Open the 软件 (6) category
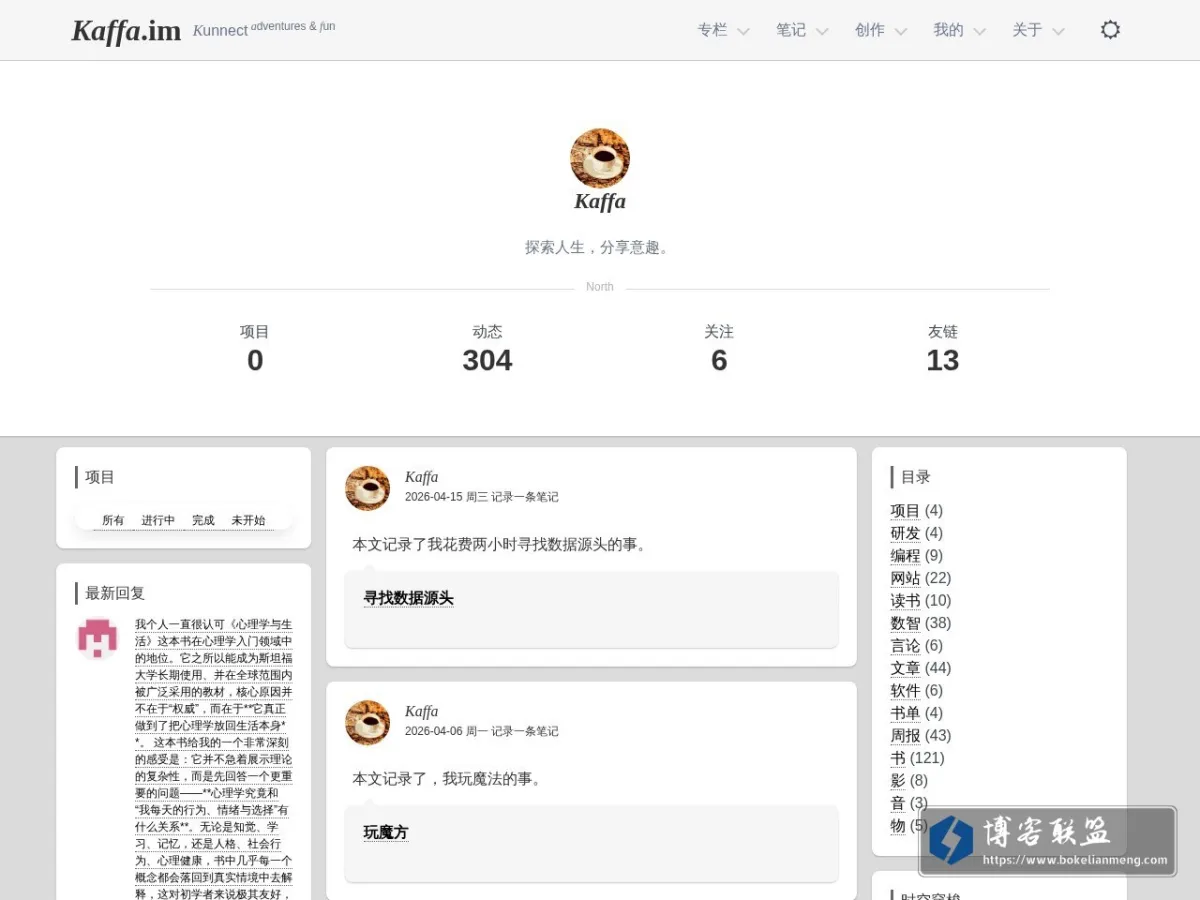Image resolution: width=1200 pixels, height=900 pixels. pyautogui.click(x=905, y=690)
